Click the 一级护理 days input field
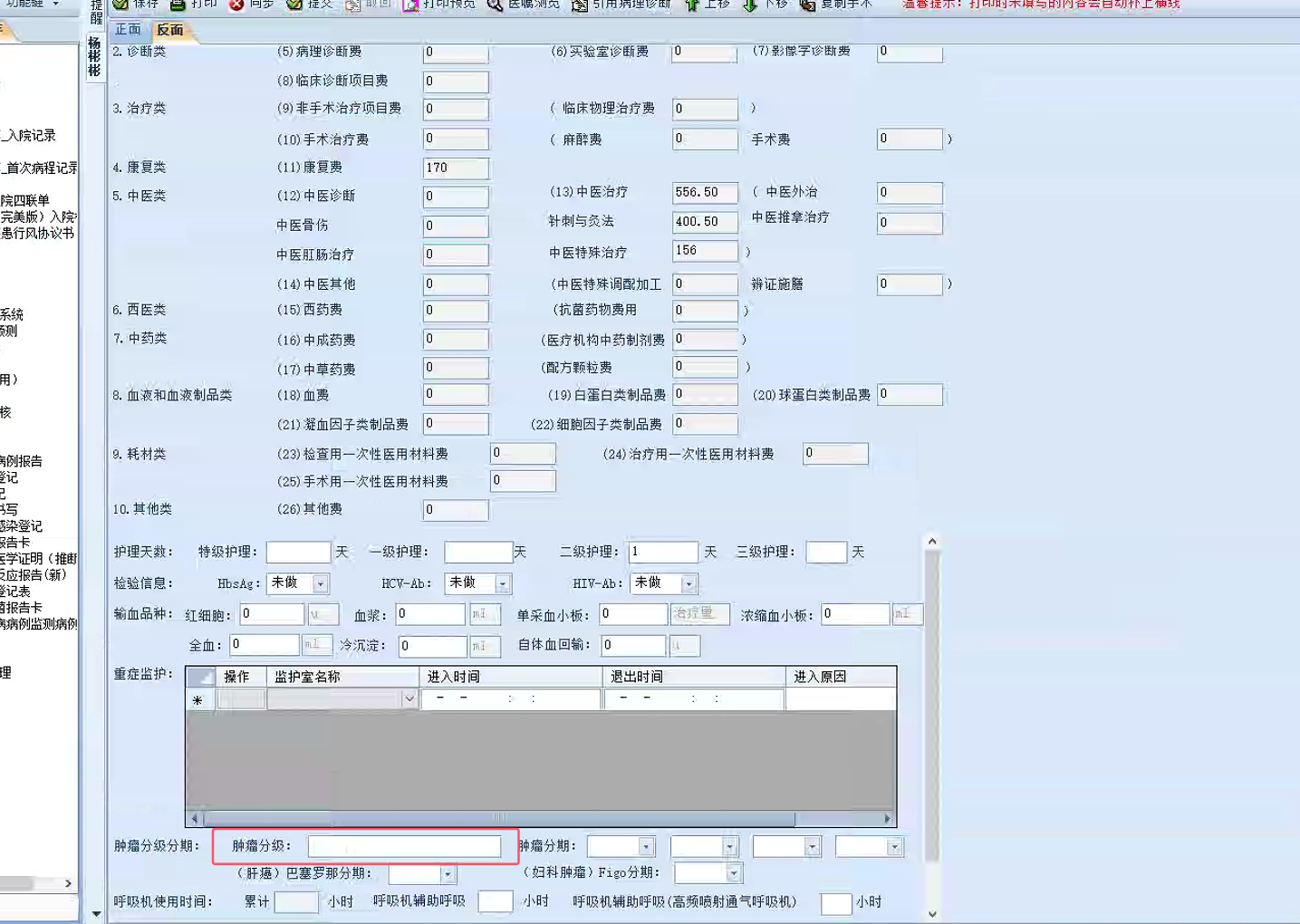1300x924 pixels. click(x=478, y=552)
